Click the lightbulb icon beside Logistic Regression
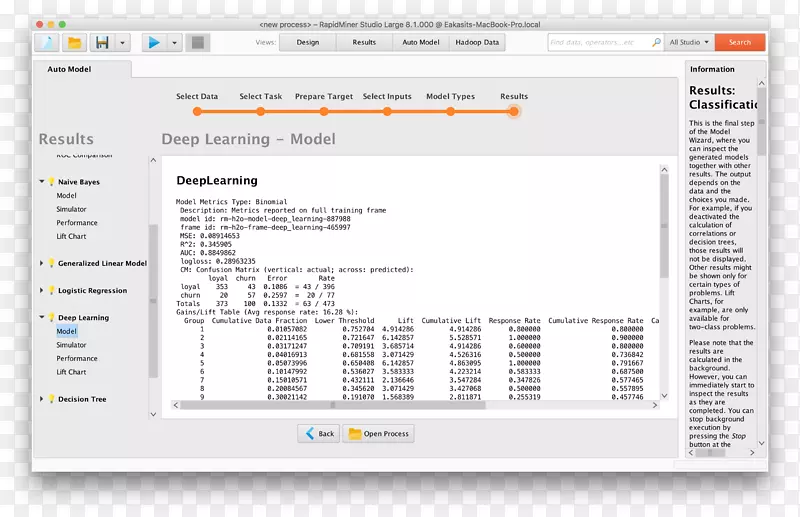 [51, 291]
